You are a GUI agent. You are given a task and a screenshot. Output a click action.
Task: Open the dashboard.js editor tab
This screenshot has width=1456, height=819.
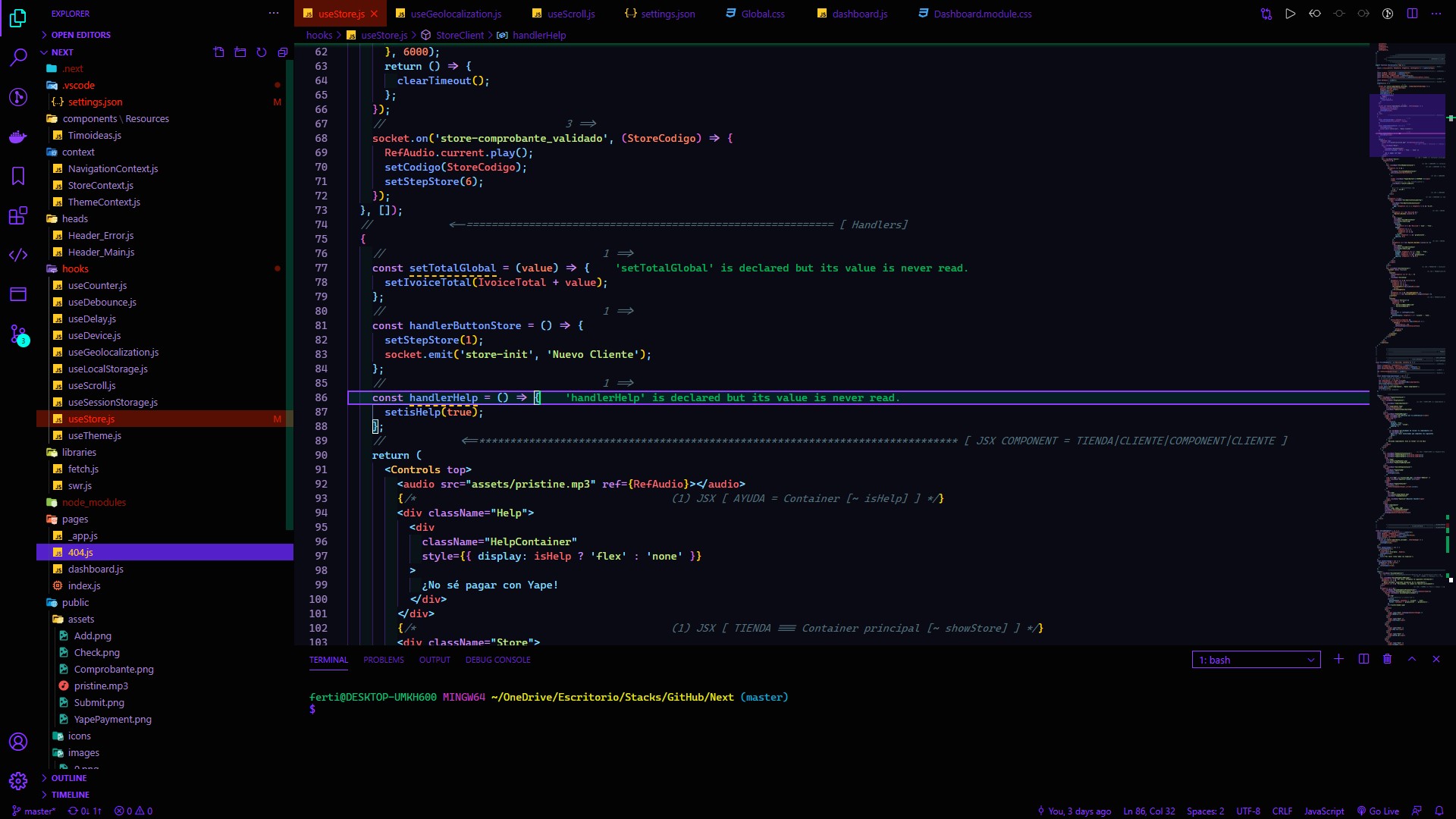click(859, 14)
